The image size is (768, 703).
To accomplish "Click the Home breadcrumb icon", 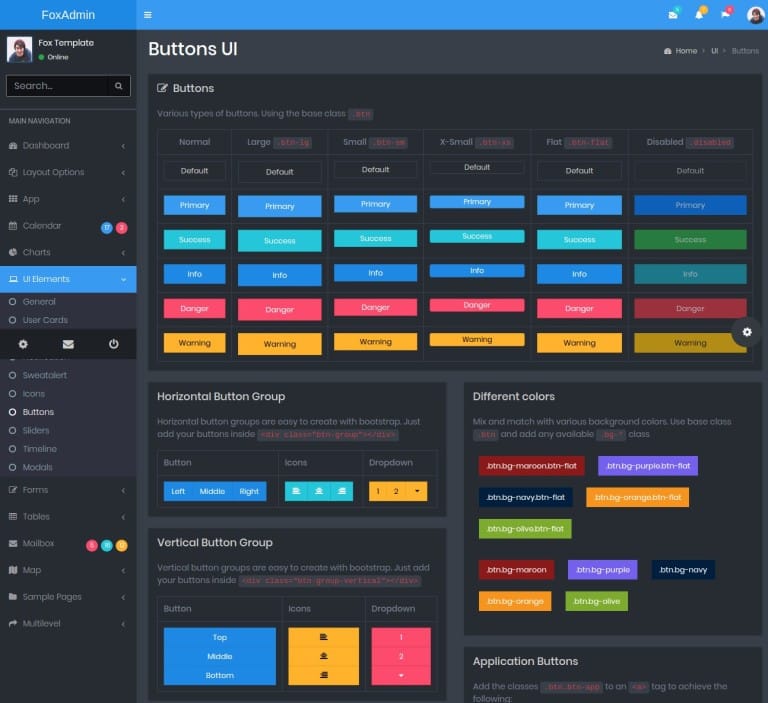I will click(x=667, y=51).
